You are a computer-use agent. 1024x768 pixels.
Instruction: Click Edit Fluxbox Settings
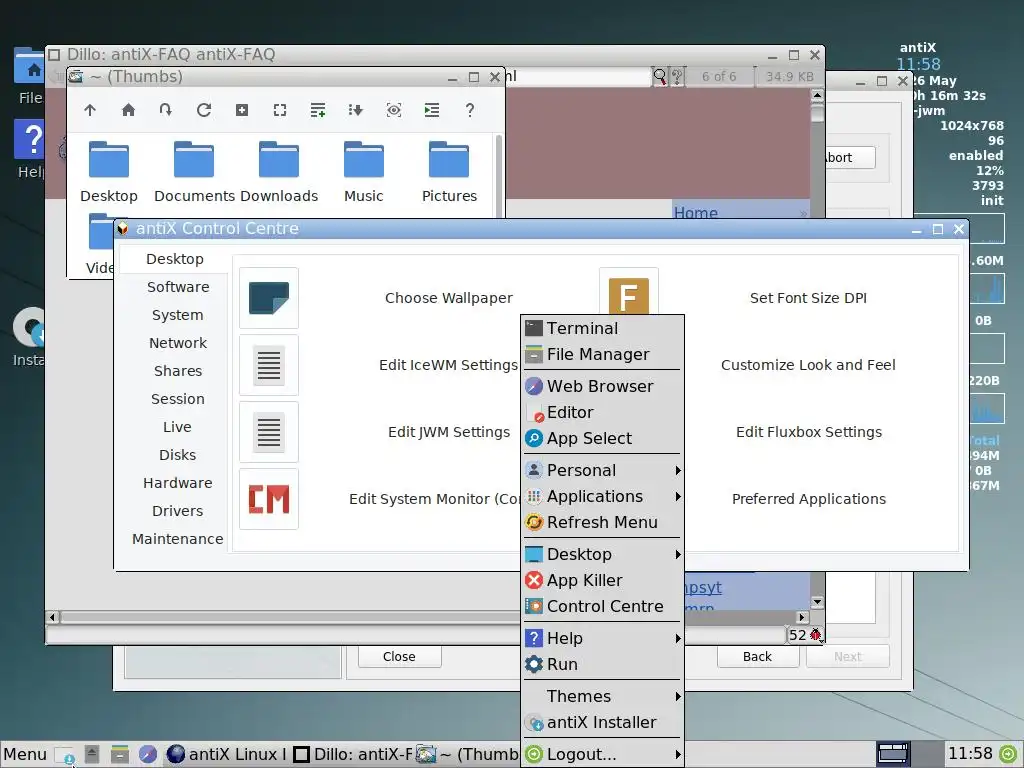click(x=808, y=433)
